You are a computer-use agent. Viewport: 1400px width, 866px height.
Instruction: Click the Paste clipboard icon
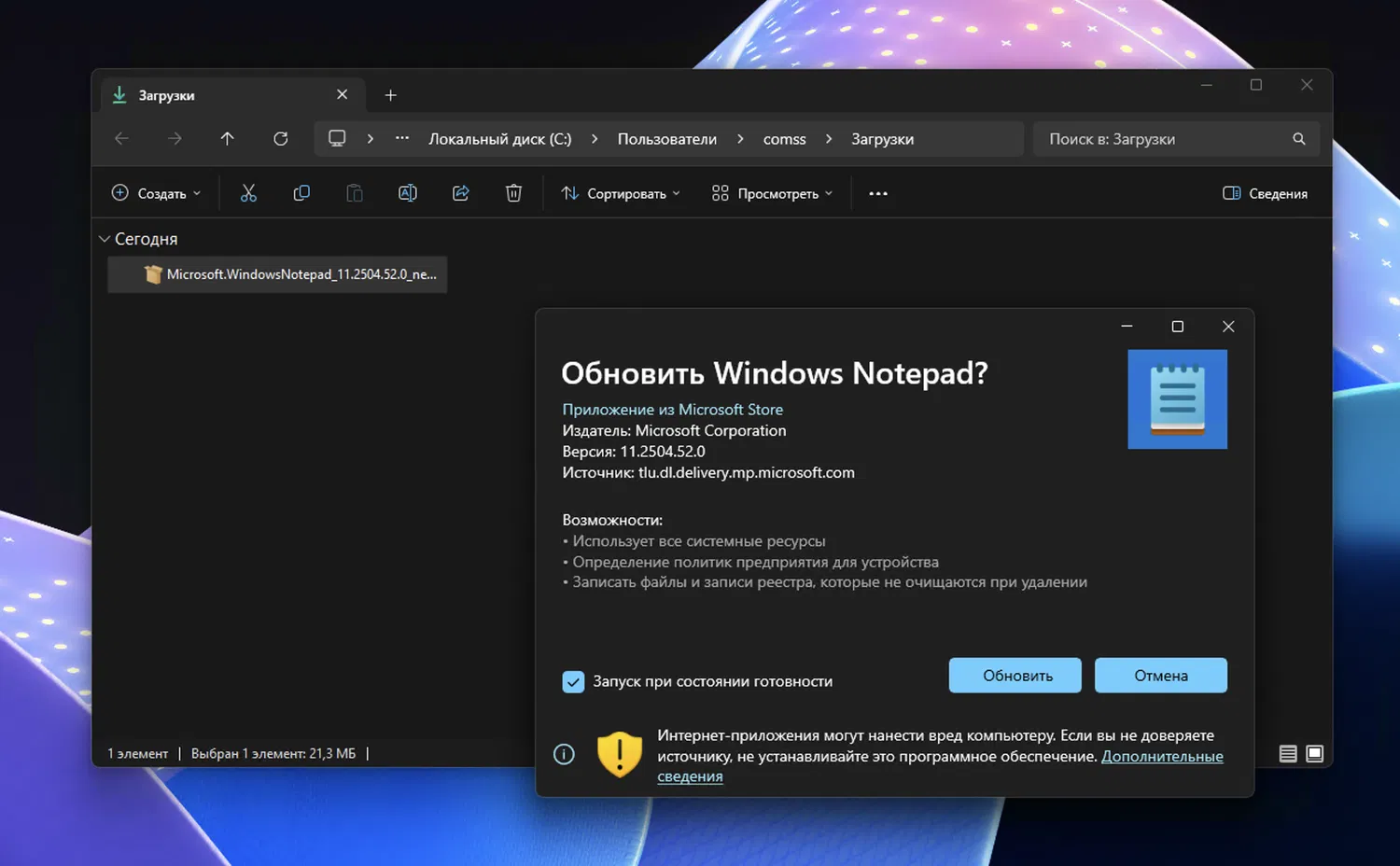[355, 193]
